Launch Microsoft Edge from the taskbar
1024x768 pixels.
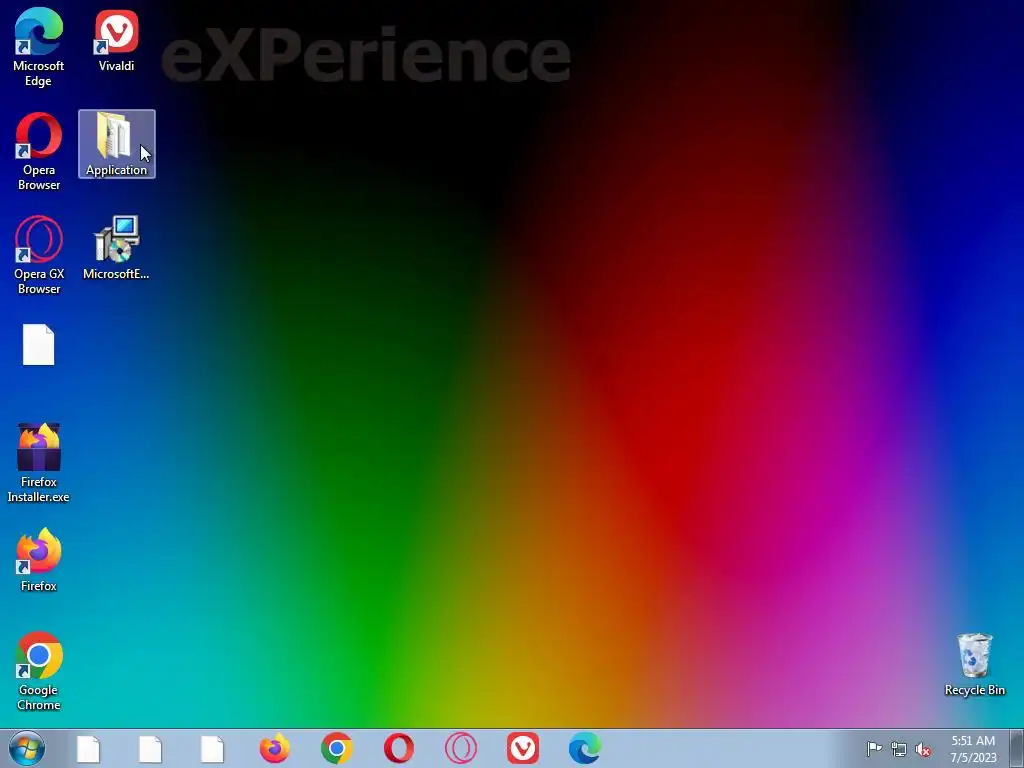(584, 748)
